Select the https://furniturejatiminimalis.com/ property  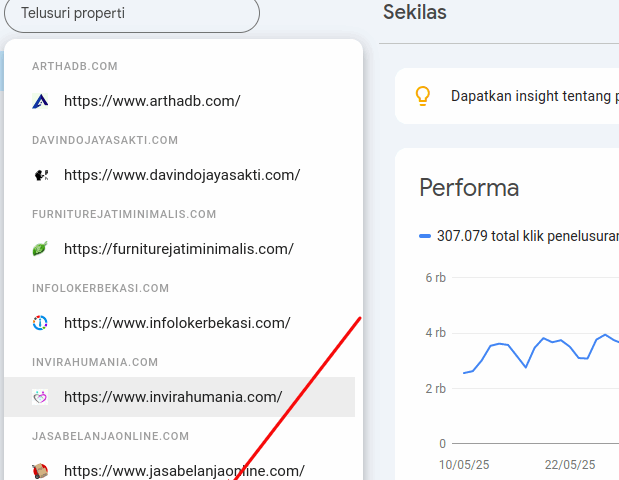click(x=180, y=249)
